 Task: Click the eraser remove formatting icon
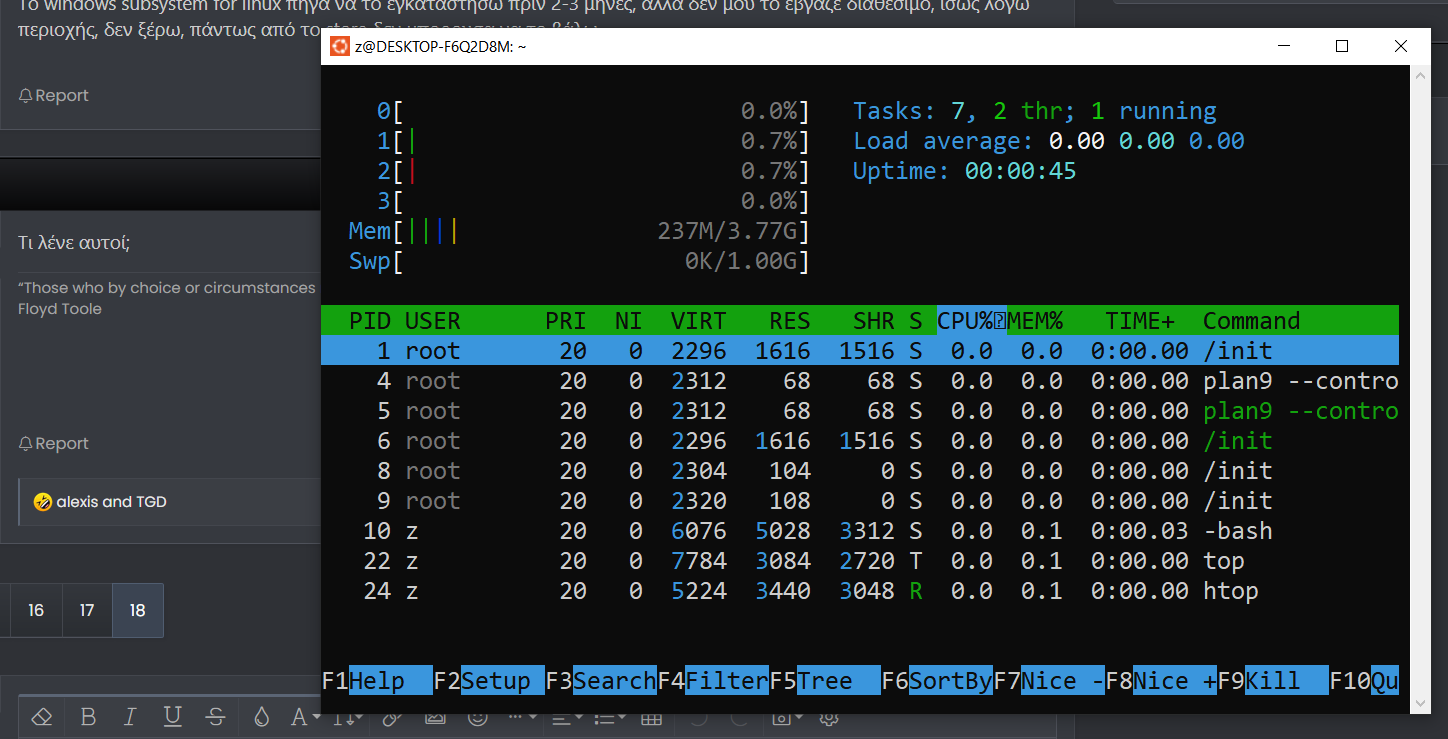(x=41, y=717)
